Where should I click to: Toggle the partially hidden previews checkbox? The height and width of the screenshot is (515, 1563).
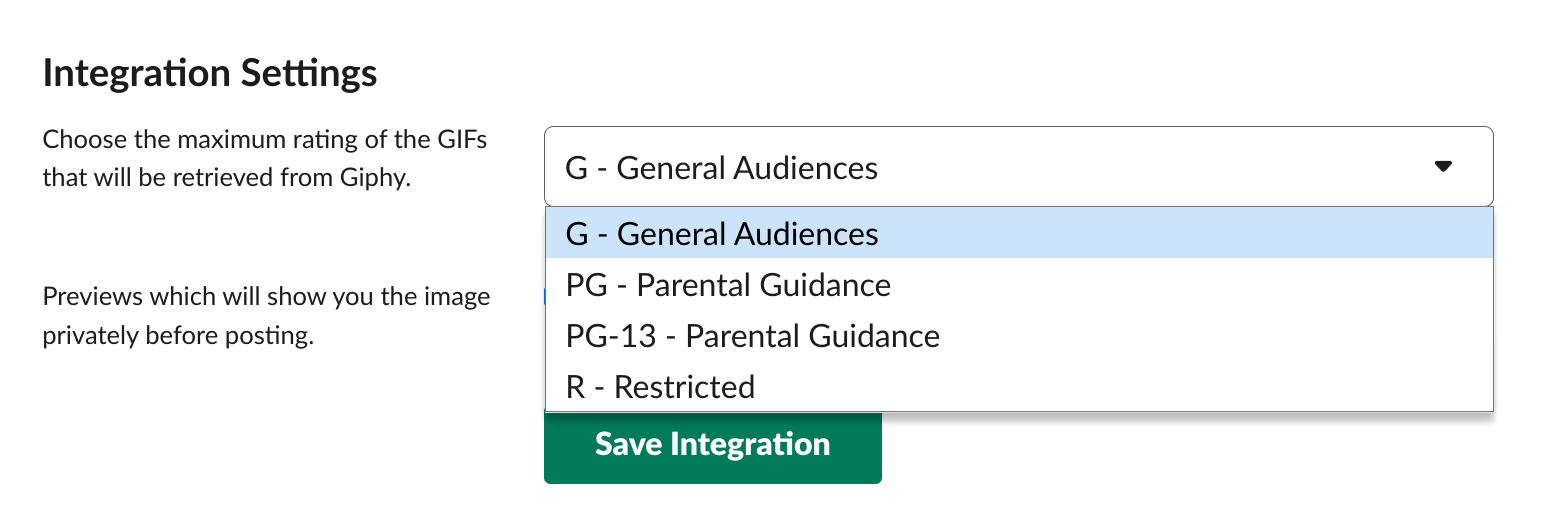(544, 296)
